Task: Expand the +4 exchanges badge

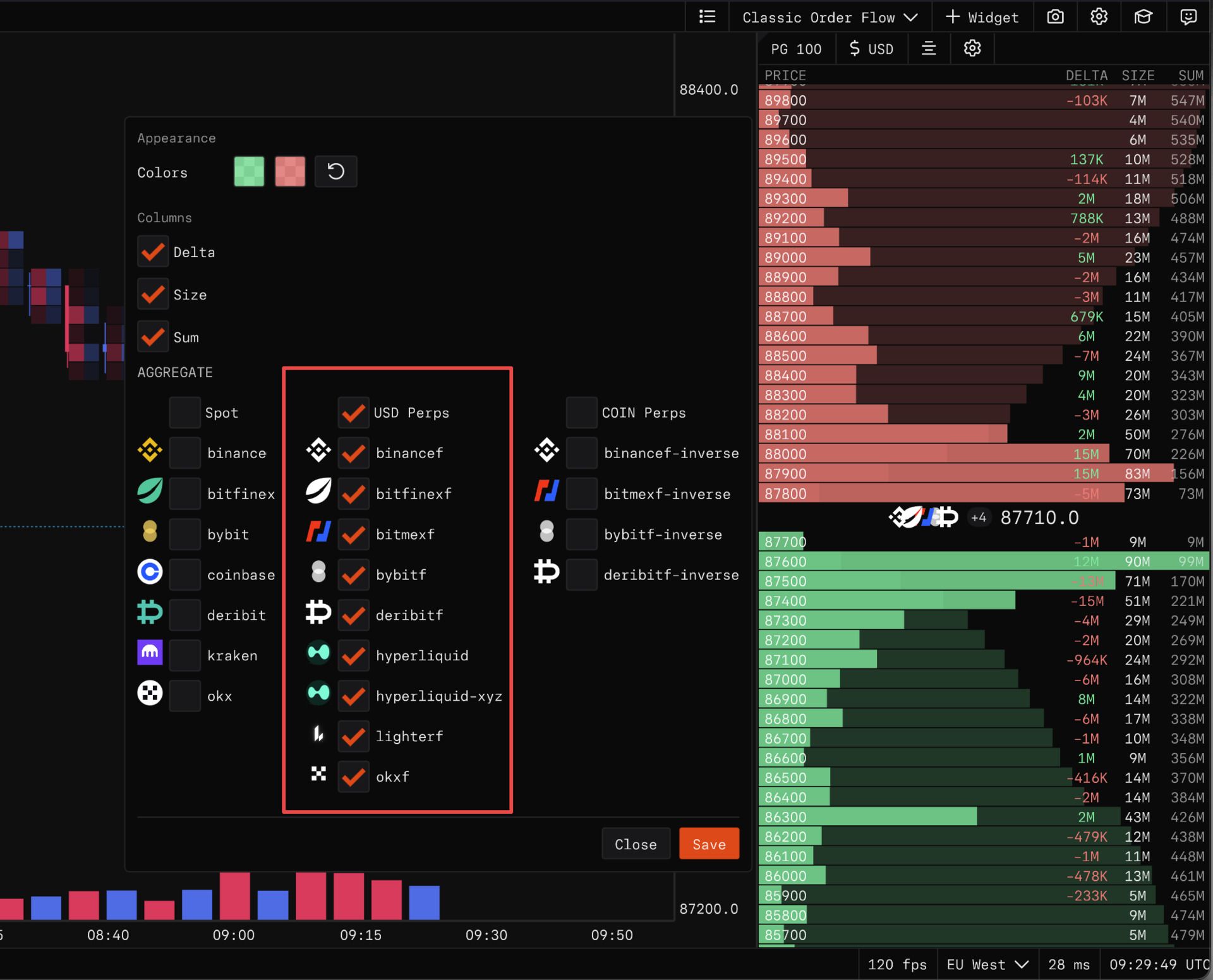Action: point(978,518)
